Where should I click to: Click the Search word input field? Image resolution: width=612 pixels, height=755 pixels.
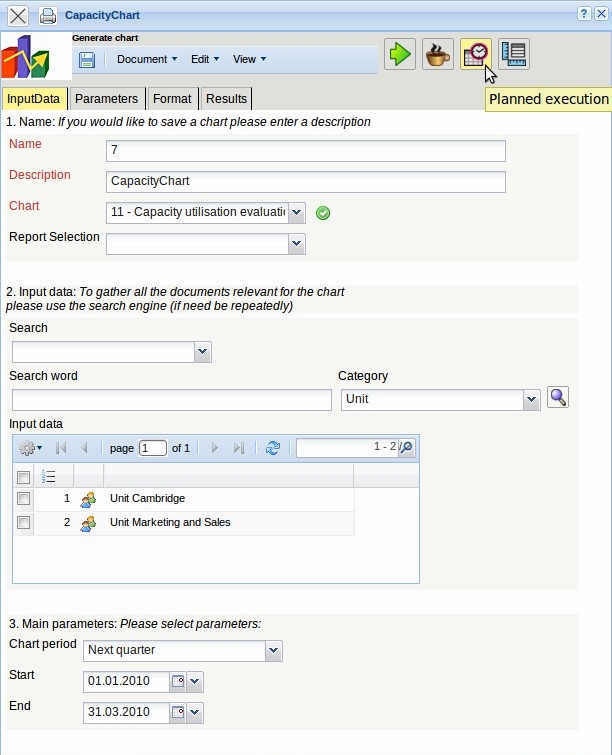pos(171,400)
